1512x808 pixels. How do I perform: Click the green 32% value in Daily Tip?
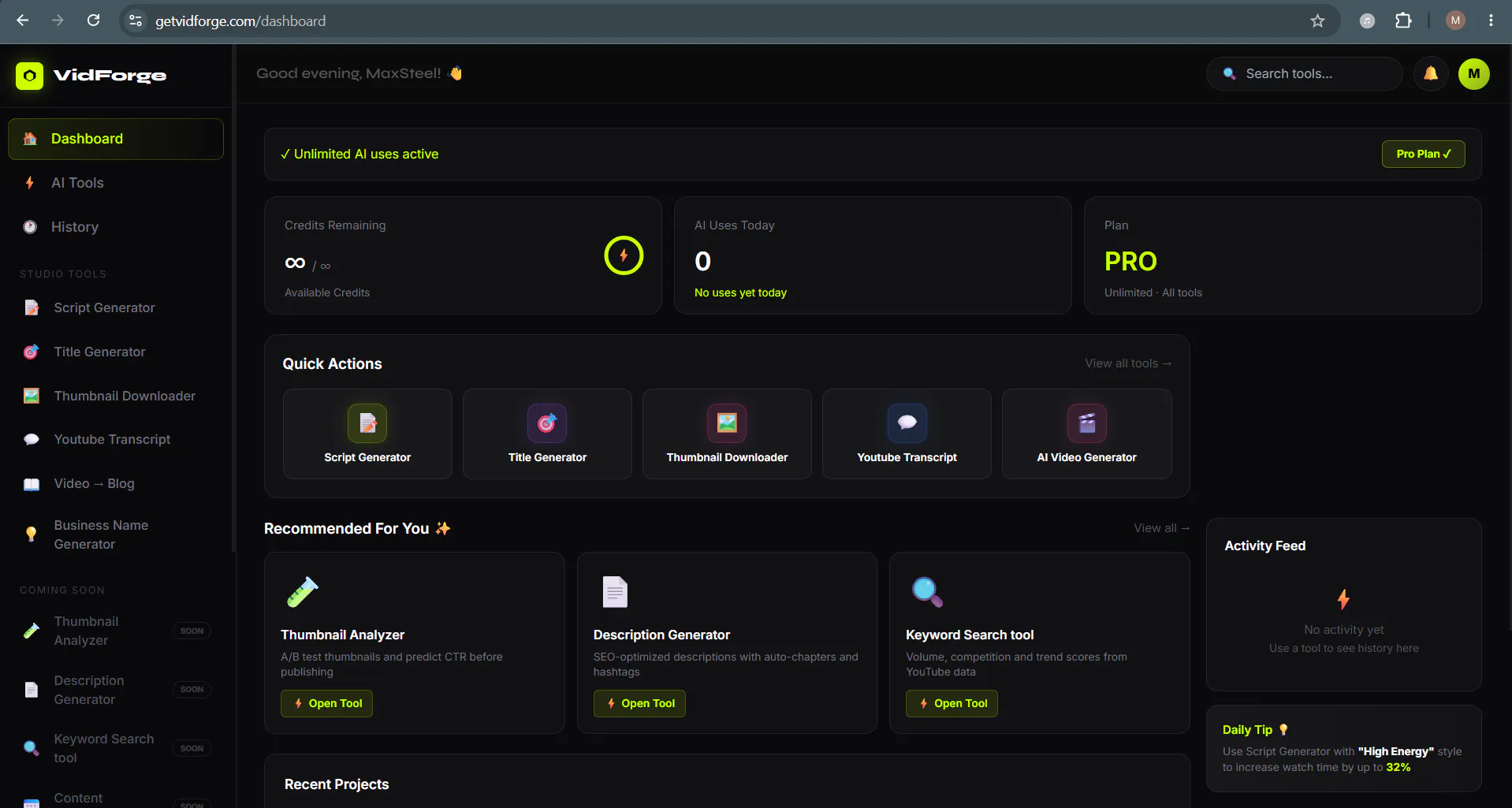click(x=1398, y=767)
